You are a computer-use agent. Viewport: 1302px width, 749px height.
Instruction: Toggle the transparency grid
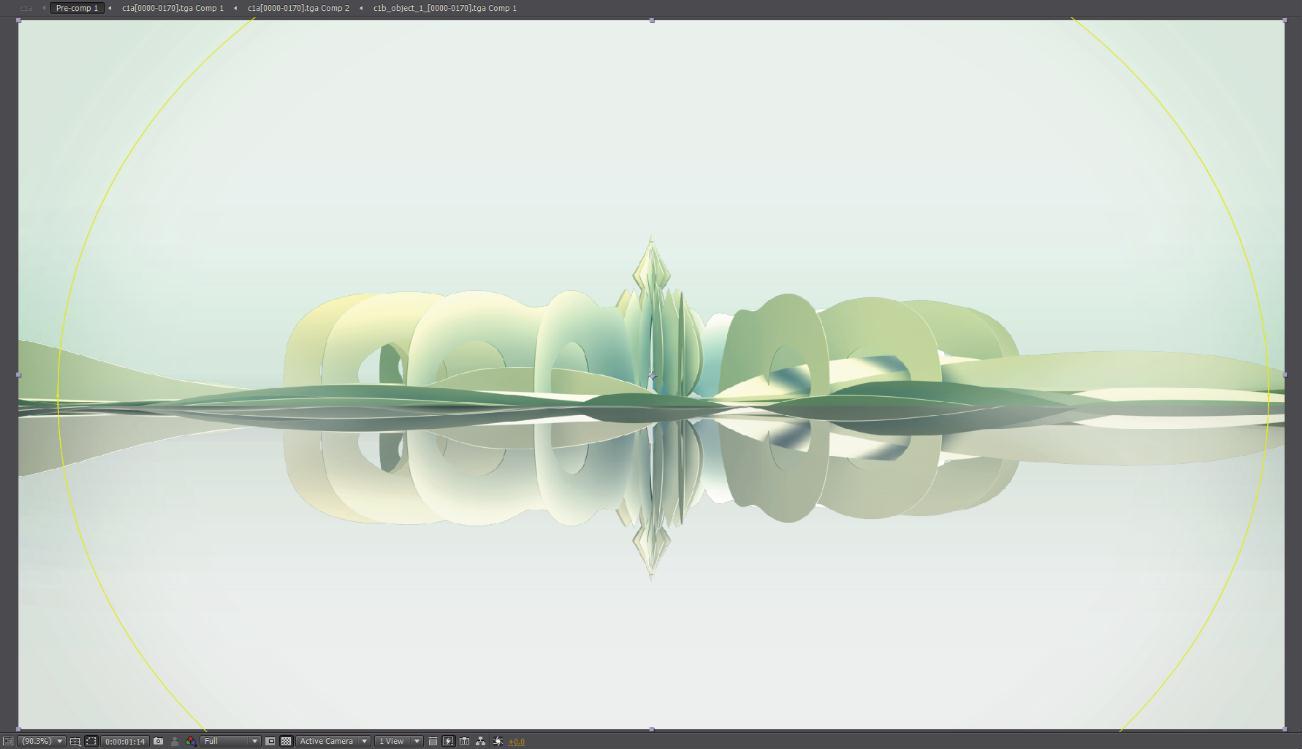coord(286,741)
